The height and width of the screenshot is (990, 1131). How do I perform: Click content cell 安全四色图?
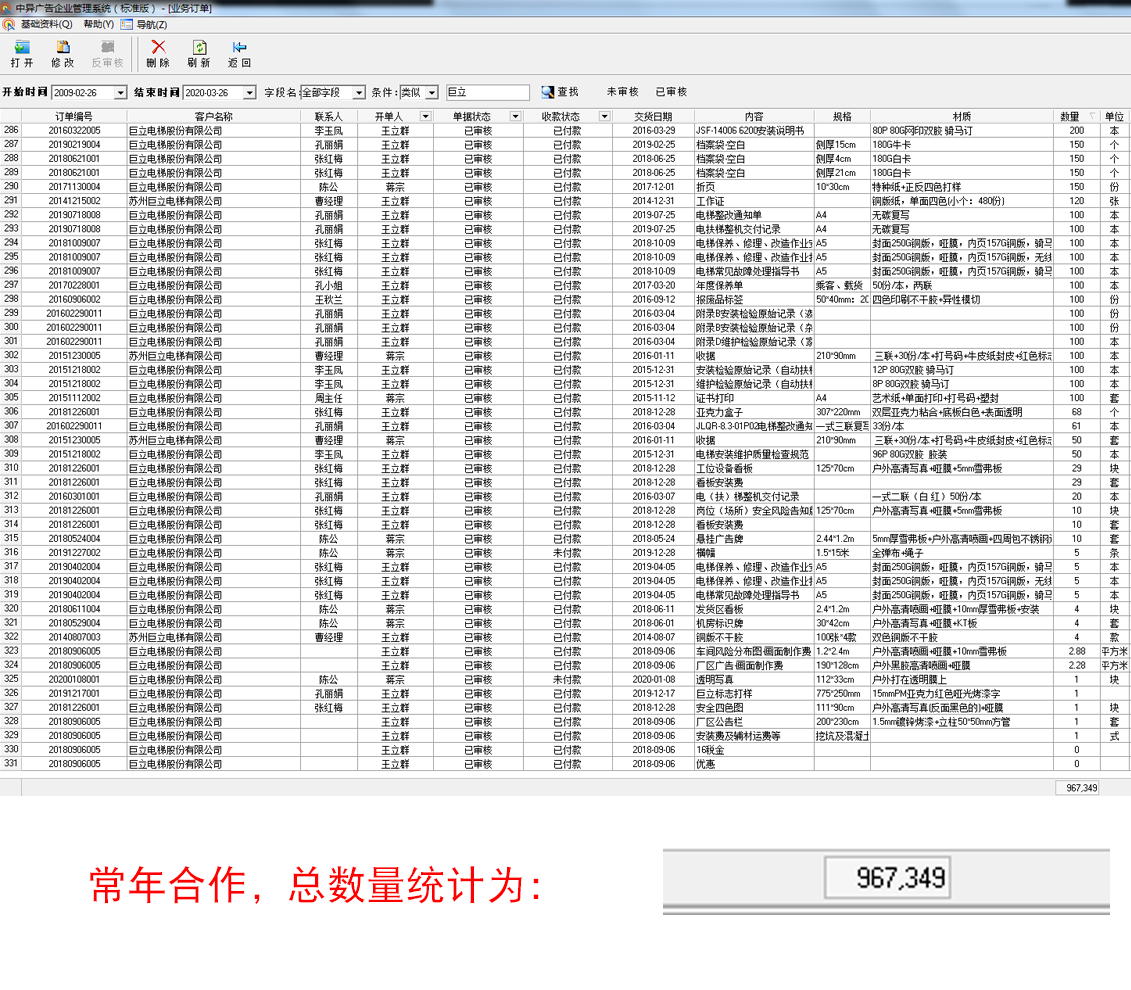[719, 708]
